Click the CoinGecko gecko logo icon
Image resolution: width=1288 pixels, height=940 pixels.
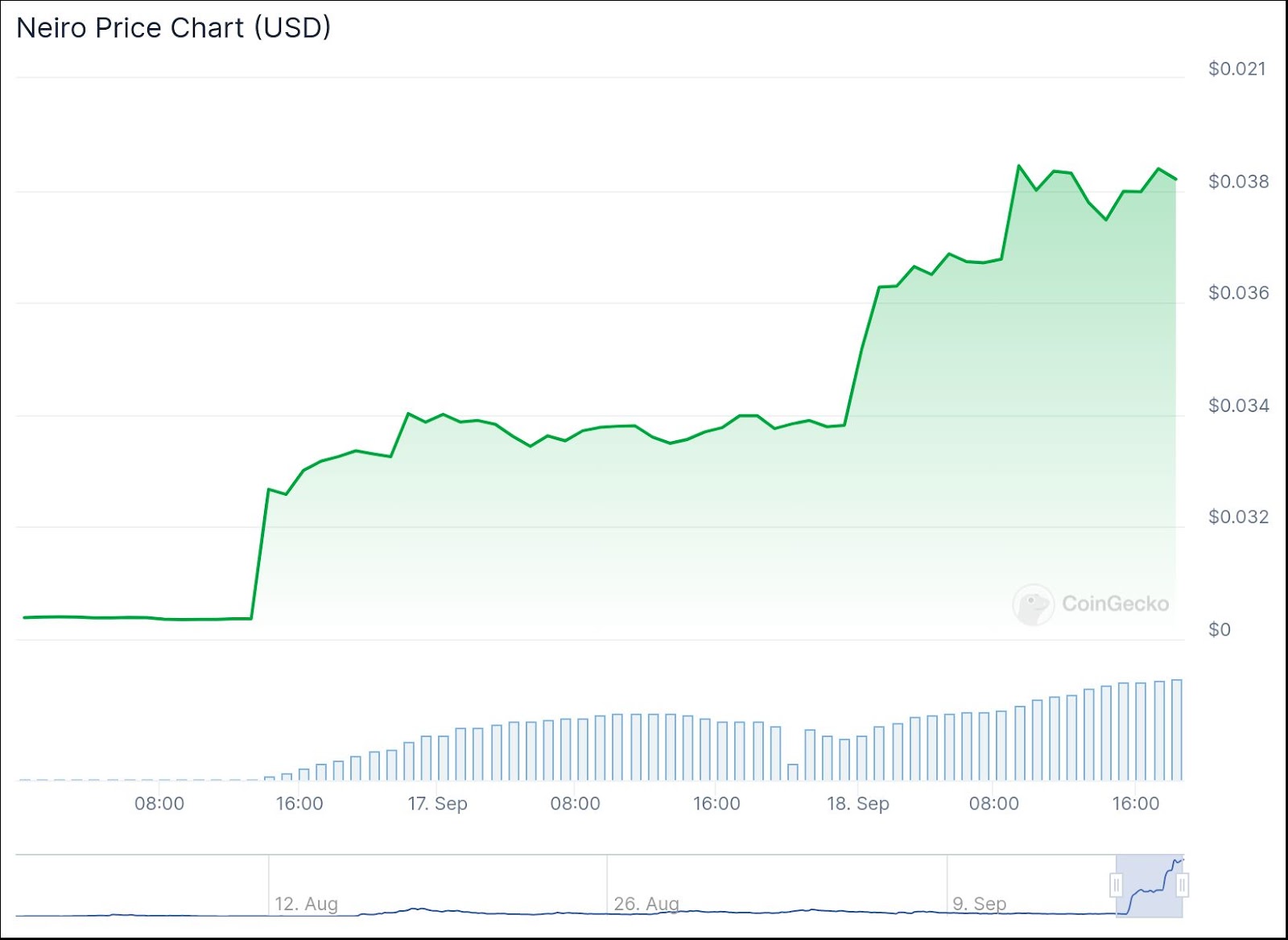[x=1033, y=604]
